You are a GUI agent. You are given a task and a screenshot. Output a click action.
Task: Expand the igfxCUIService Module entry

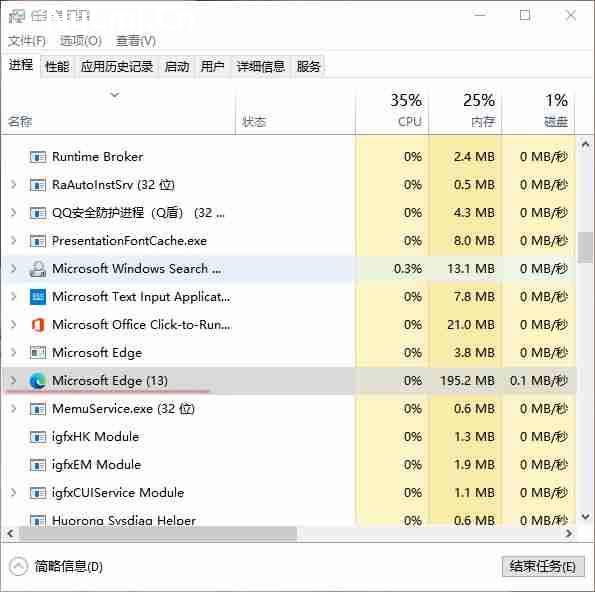pos(13,493)
